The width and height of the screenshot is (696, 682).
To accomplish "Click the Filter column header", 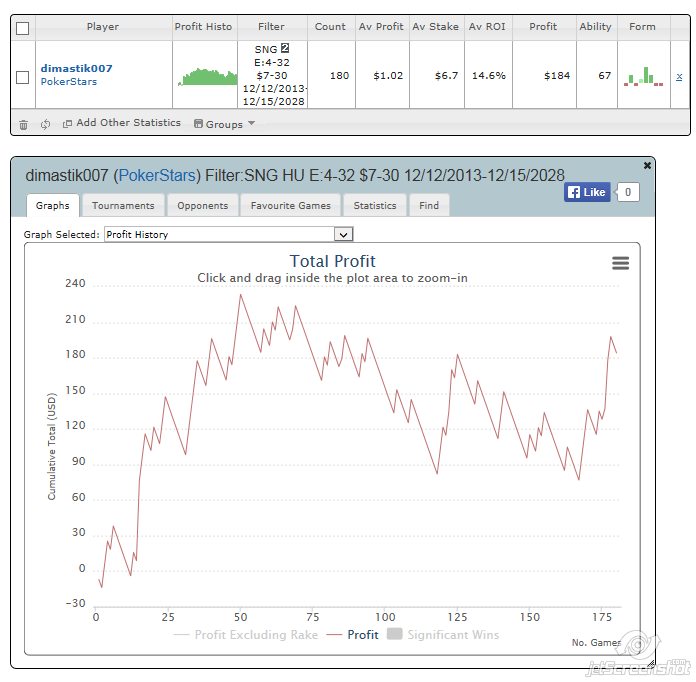I will pos(271,27).
